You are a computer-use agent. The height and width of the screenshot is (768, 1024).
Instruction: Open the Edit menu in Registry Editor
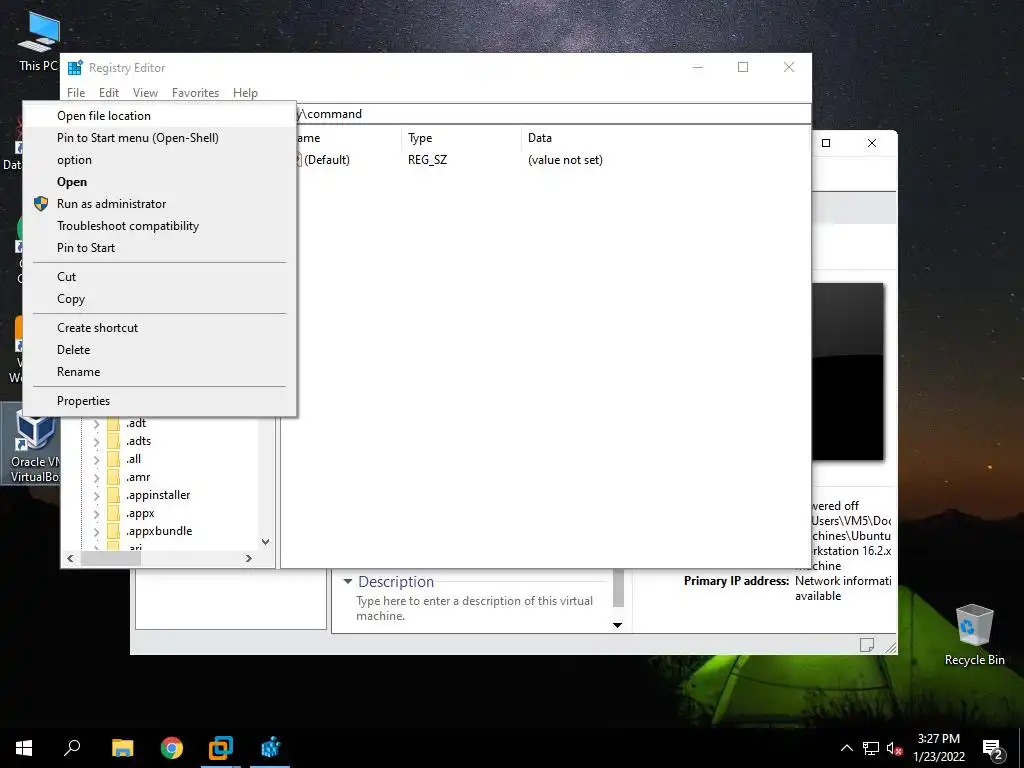tap(108, 93)
